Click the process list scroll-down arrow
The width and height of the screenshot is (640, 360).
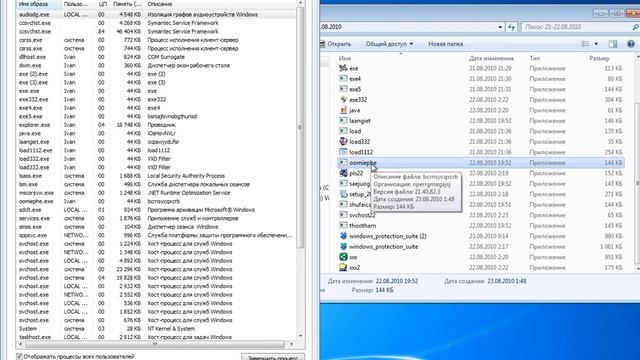coord(300,336)
